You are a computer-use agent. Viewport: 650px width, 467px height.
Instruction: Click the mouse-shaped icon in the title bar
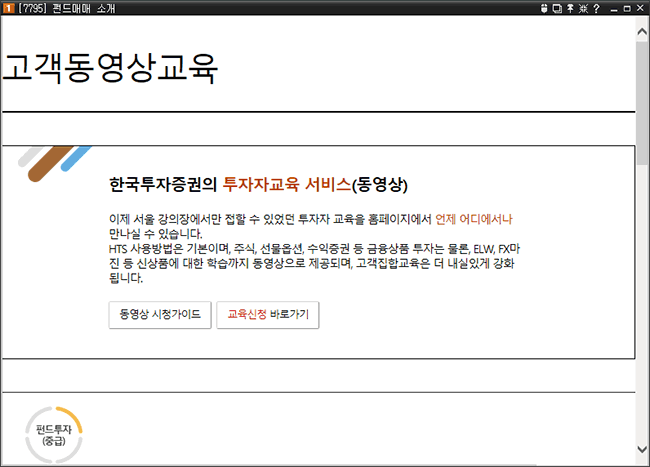click(x=544, y=8)
